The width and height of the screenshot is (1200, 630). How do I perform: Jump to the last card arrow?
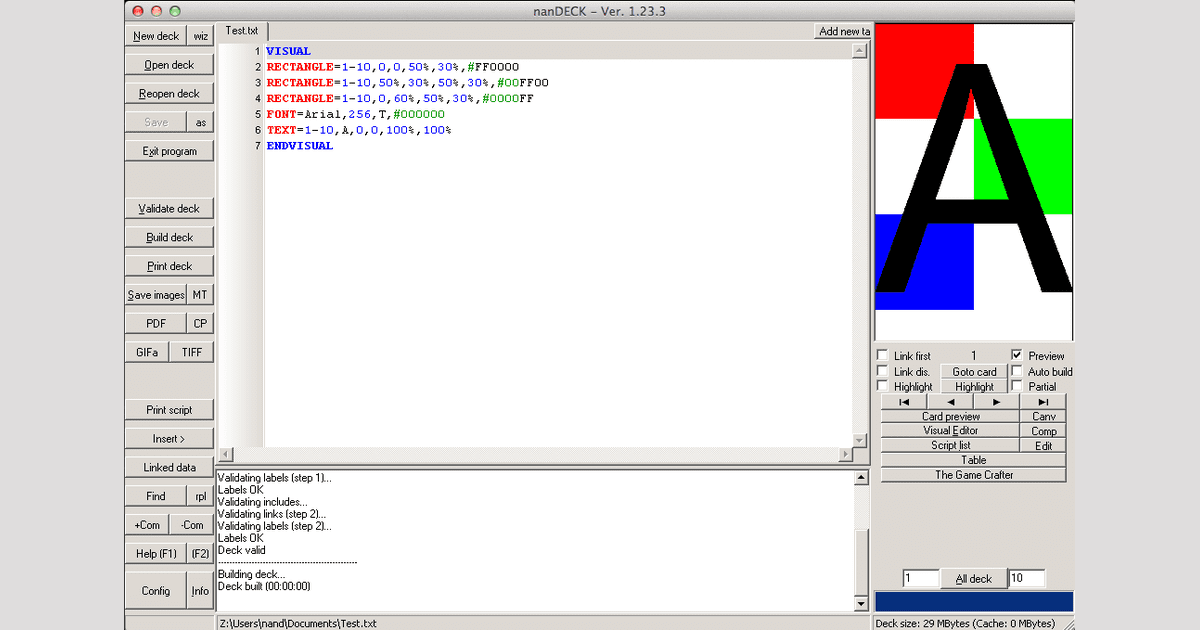pos(1043,401)
